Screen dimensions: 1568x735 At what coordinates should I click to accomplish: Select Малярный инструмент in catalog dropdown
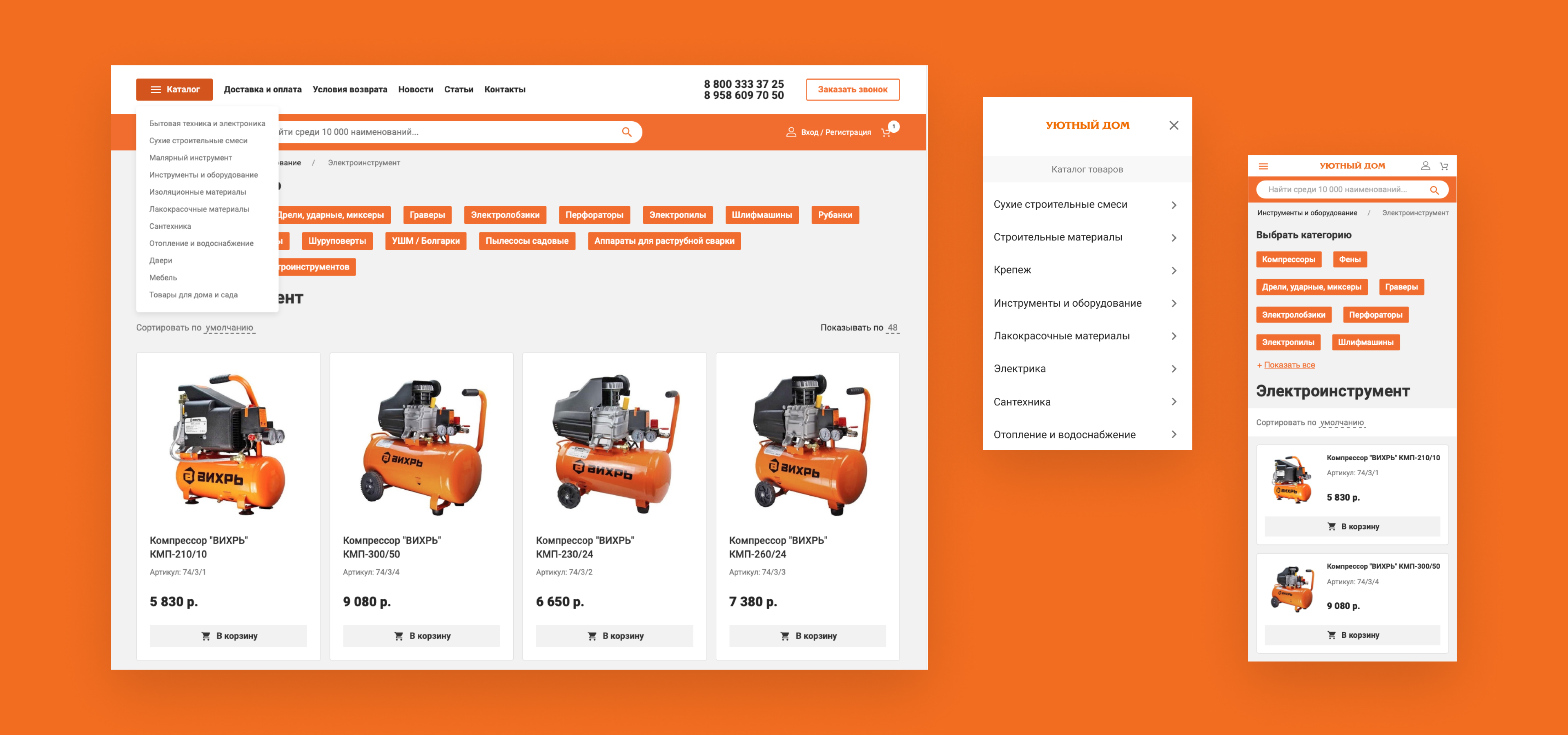click(191, 158)
